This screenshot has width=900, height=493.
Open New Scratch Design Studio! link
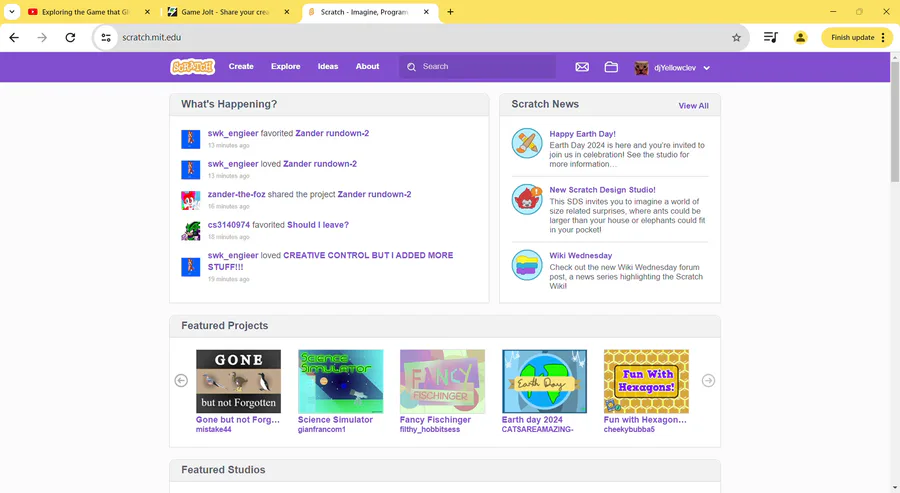click(x=602, y=190)
